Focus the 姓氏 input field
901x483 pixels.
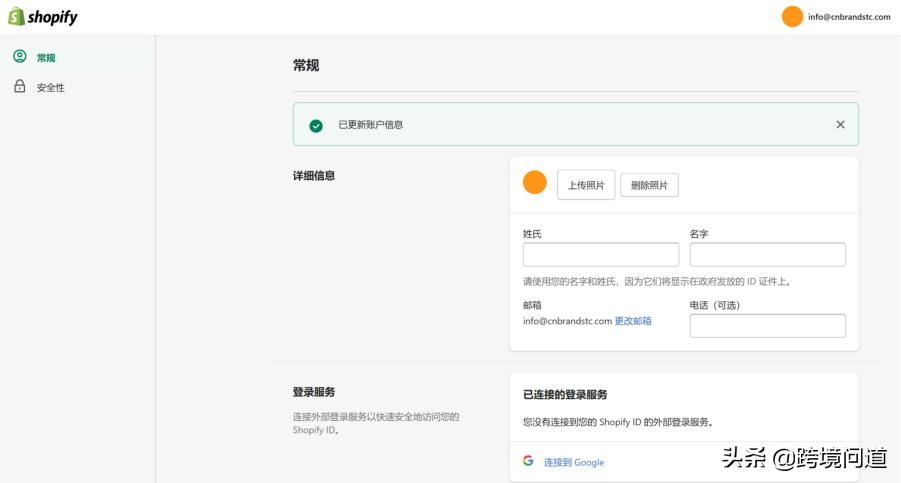600,254
